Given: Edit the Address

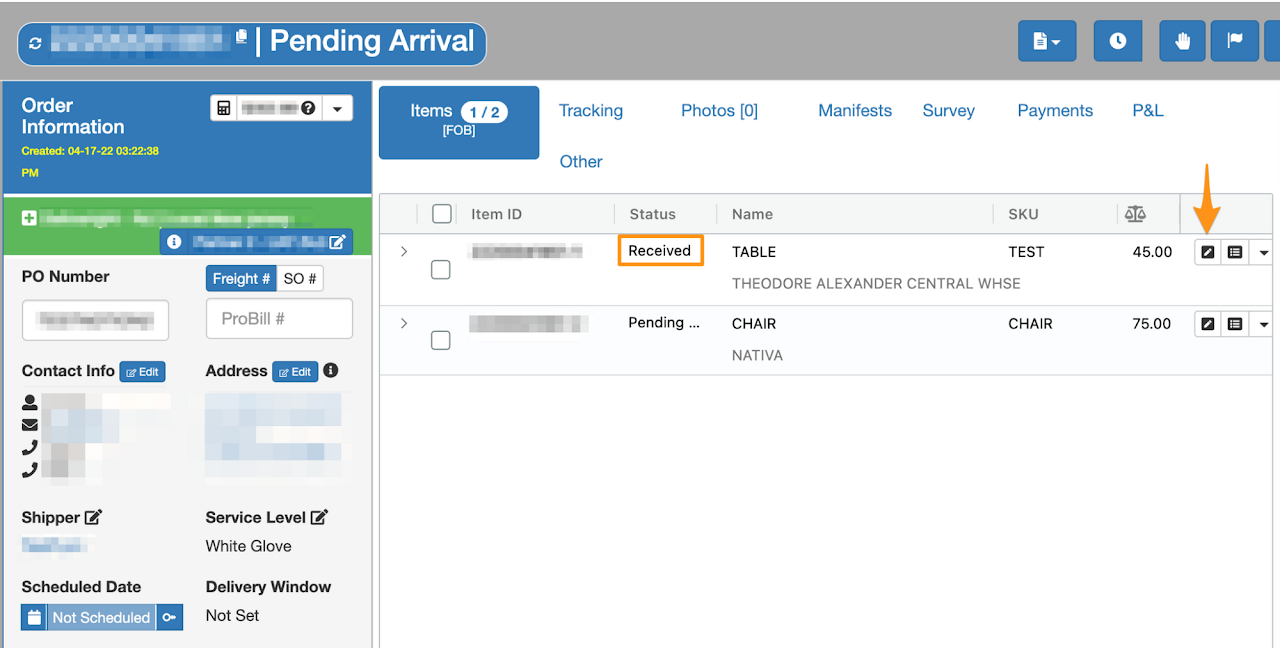Looking at the screenshot, I should [x=295, y=372].
